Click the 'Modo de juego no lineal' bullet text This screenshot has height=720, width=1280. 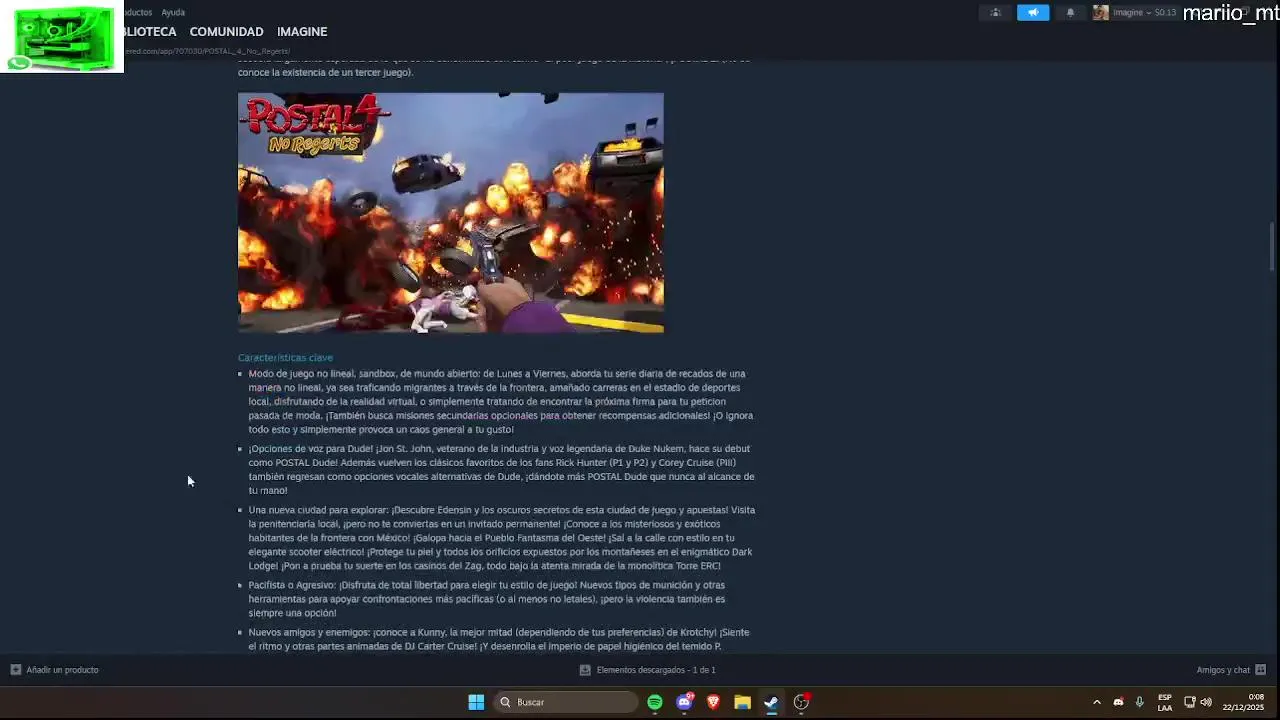pyautogui.click(x=501, y=401)
